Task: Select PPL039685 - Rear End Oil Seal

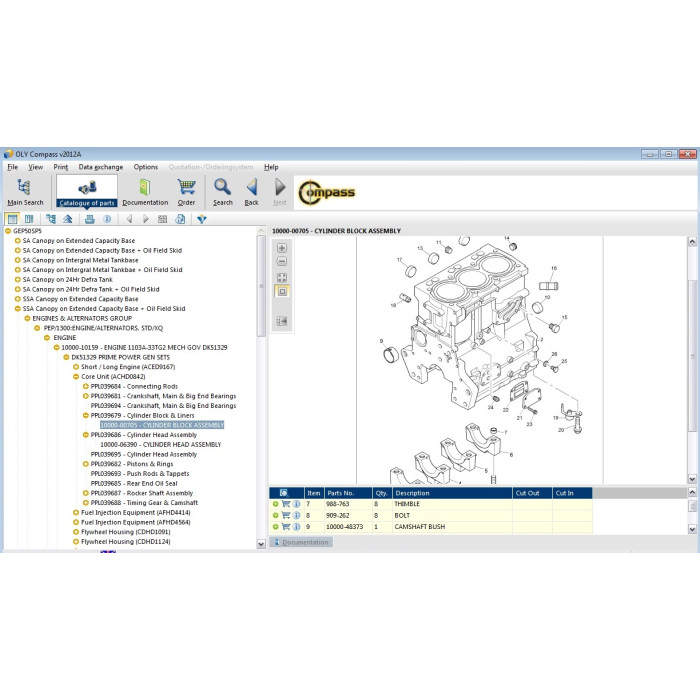Action: click(x=134, y=483)
